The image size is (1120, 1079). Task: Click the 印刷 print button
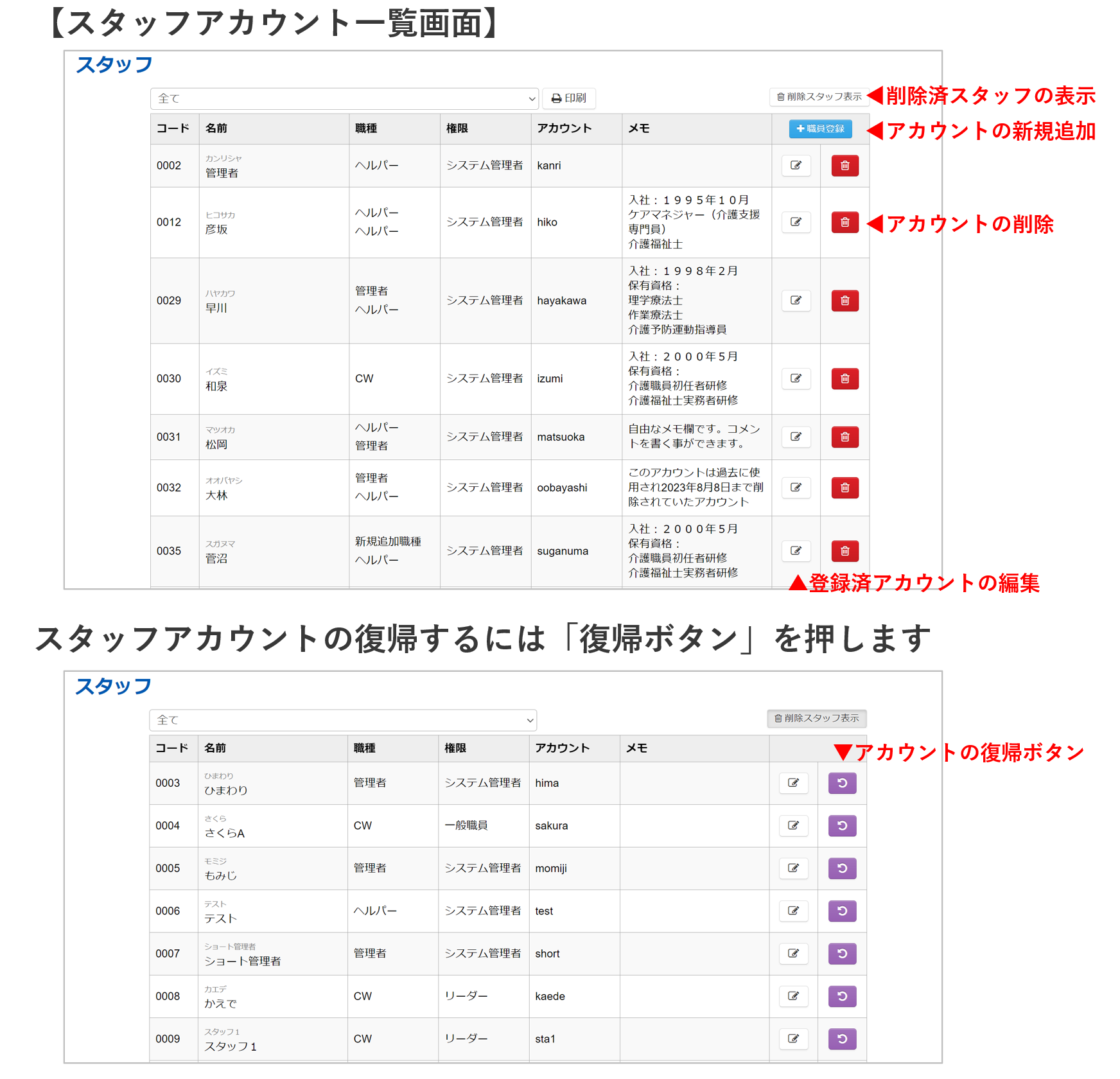pos(568,98)
